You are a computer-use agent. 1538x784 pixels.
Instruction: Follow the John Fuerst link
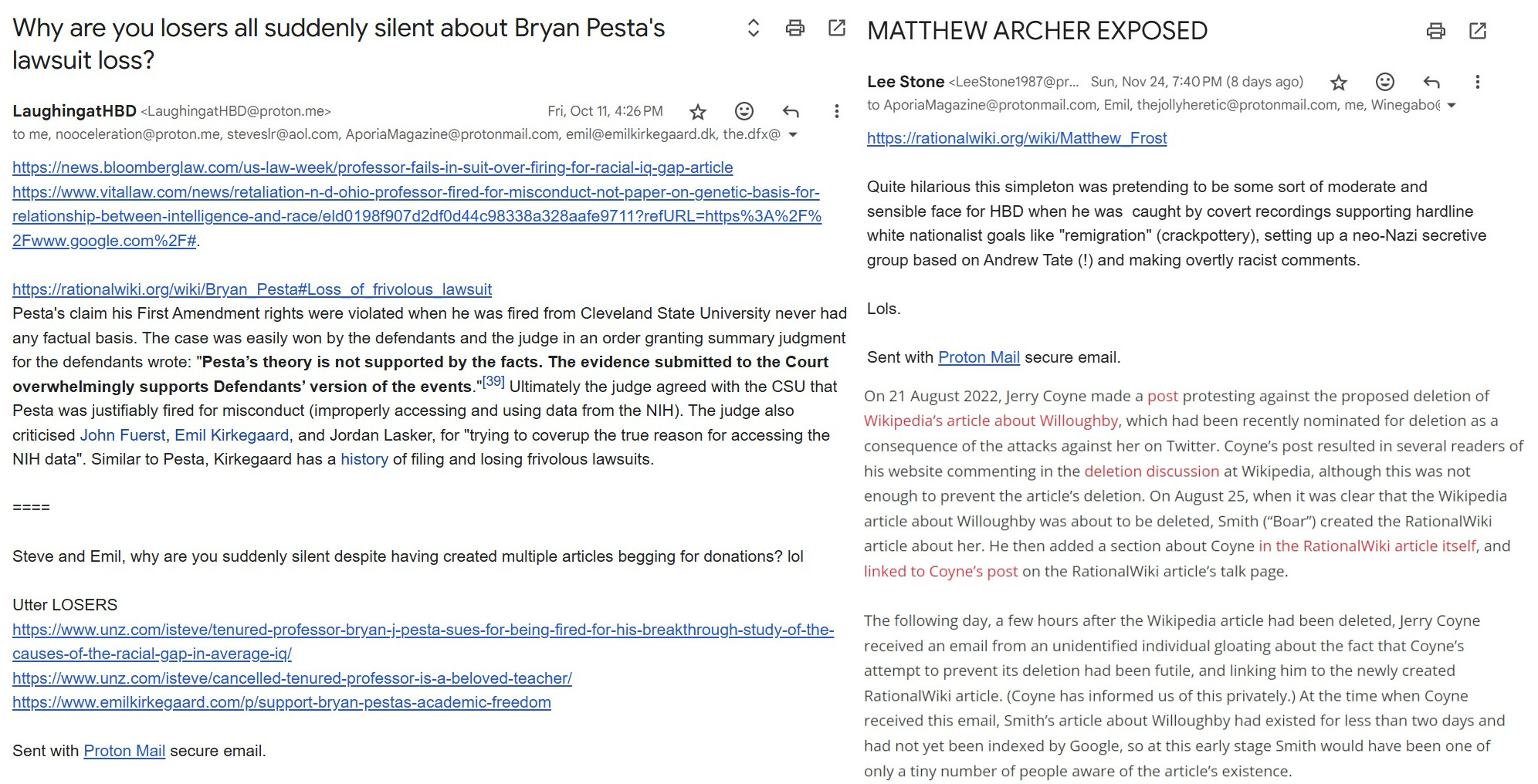click(x=123, y=435)
